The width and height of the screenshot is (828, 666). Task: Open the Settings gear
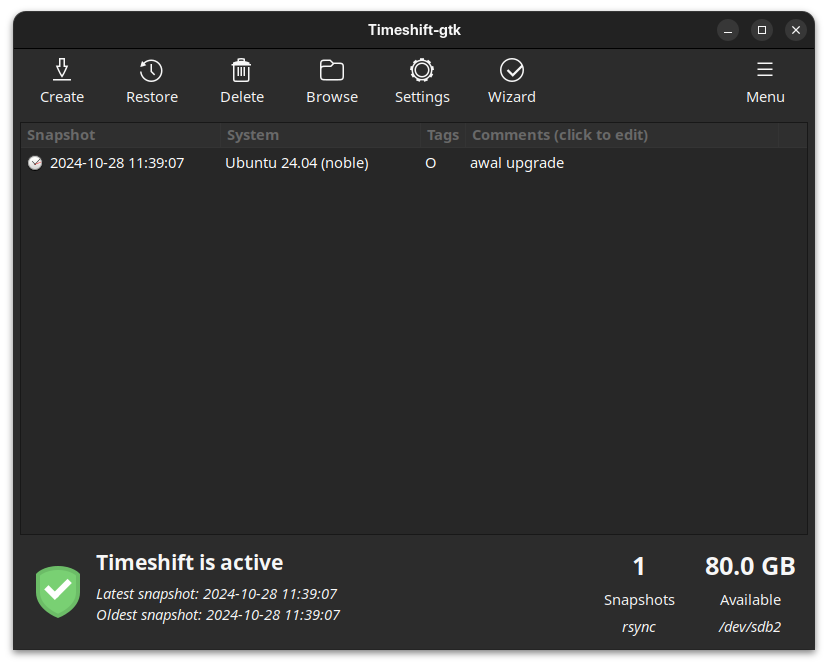422,70
